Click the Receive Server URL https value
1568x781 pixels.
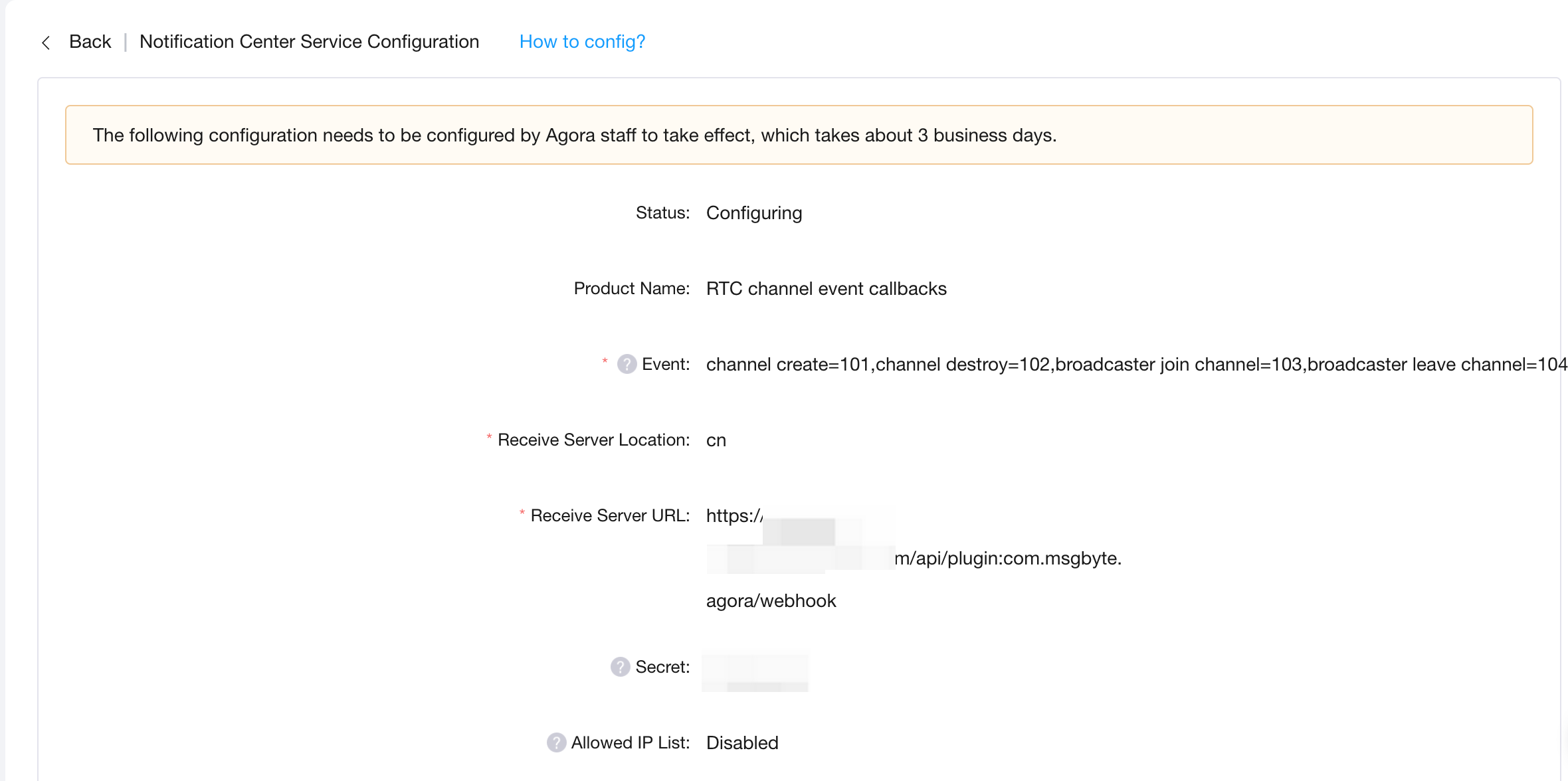tap(914, 558)
